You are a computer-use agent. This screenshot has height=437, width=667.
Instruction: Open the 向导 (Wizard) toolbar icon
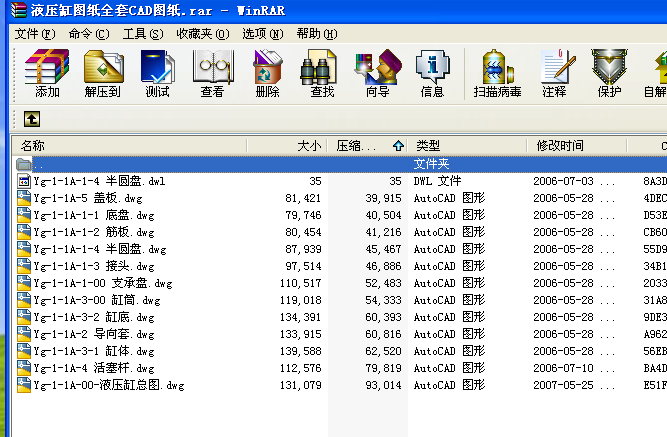[x=378, y=66]
